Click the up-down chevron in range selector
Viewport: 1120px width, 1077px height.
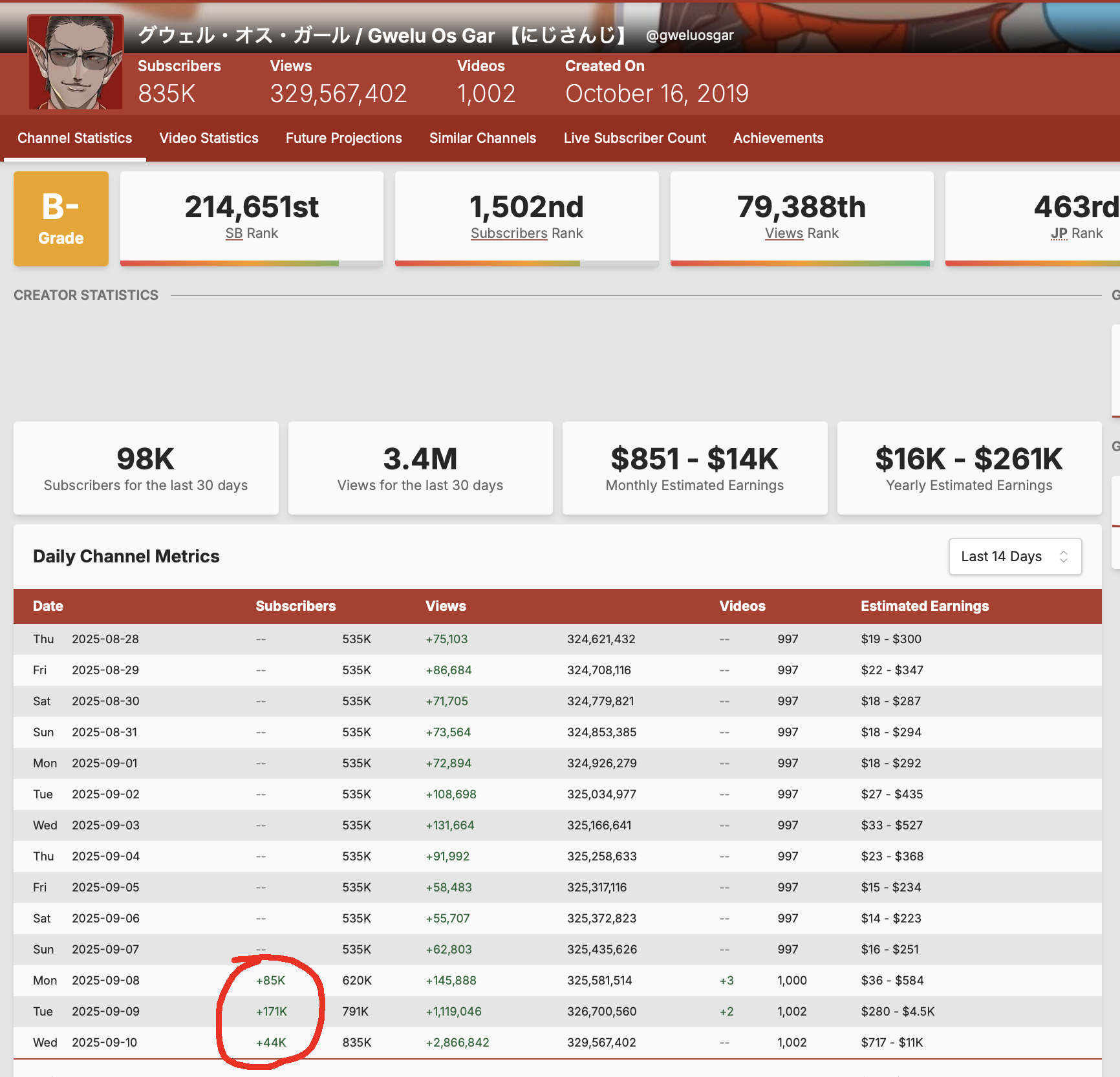coord(1063,557)
